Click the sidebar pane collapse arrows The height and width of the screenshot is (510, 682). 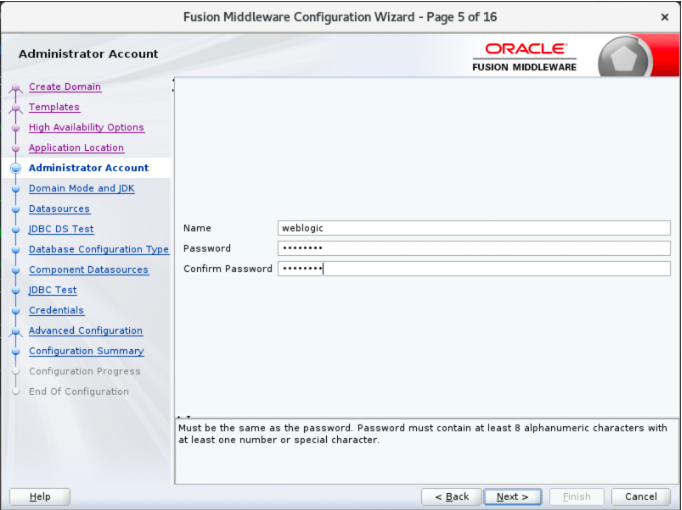click(x=173, y=85)
